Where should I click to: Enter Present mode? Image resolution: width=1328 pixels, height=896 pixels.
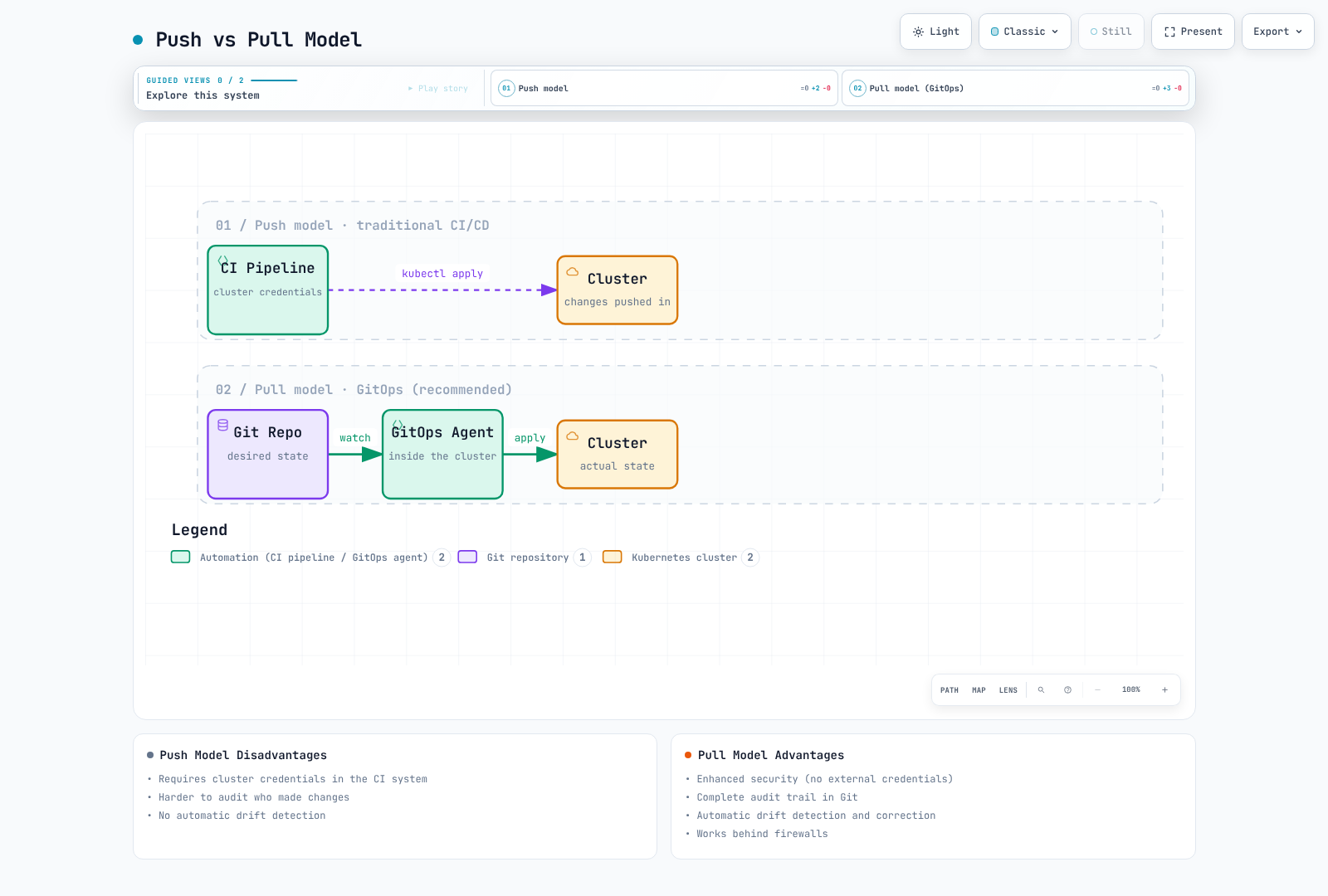tap(1193, 32)
